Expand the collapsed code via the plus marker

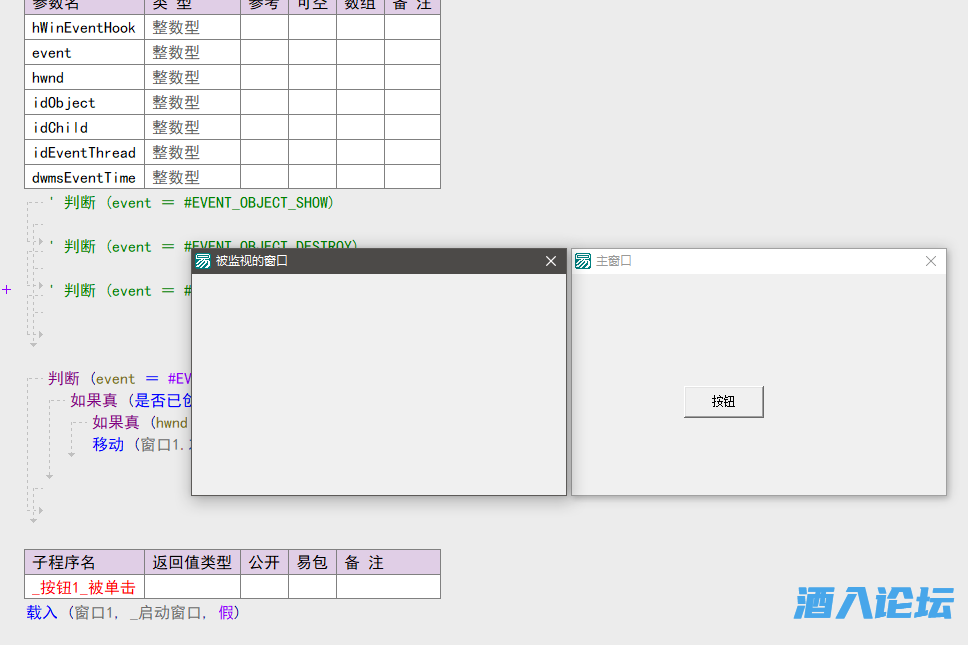pos(7,290)
